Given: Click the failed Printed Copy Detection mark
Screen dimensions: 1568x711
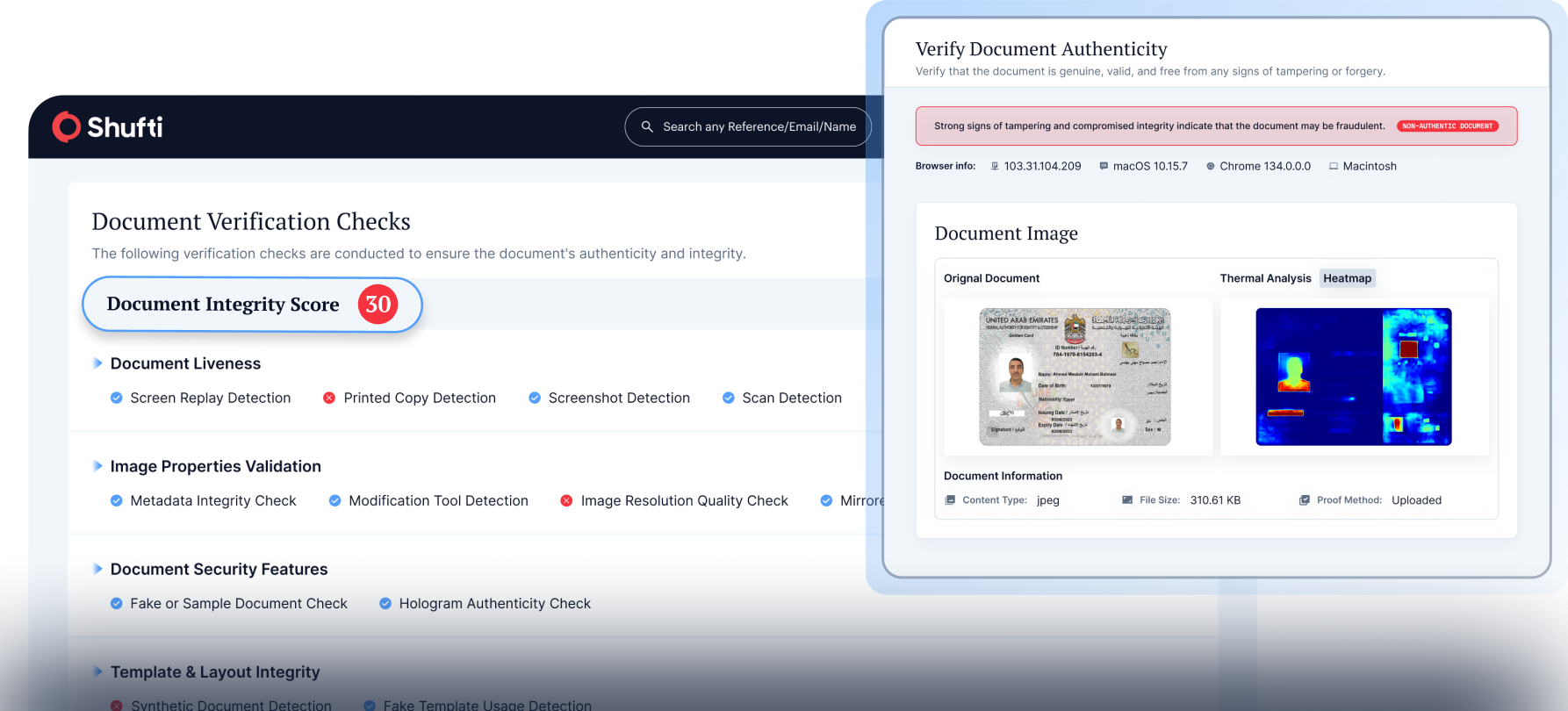Looking at the screenshot, I should [329, 398].
